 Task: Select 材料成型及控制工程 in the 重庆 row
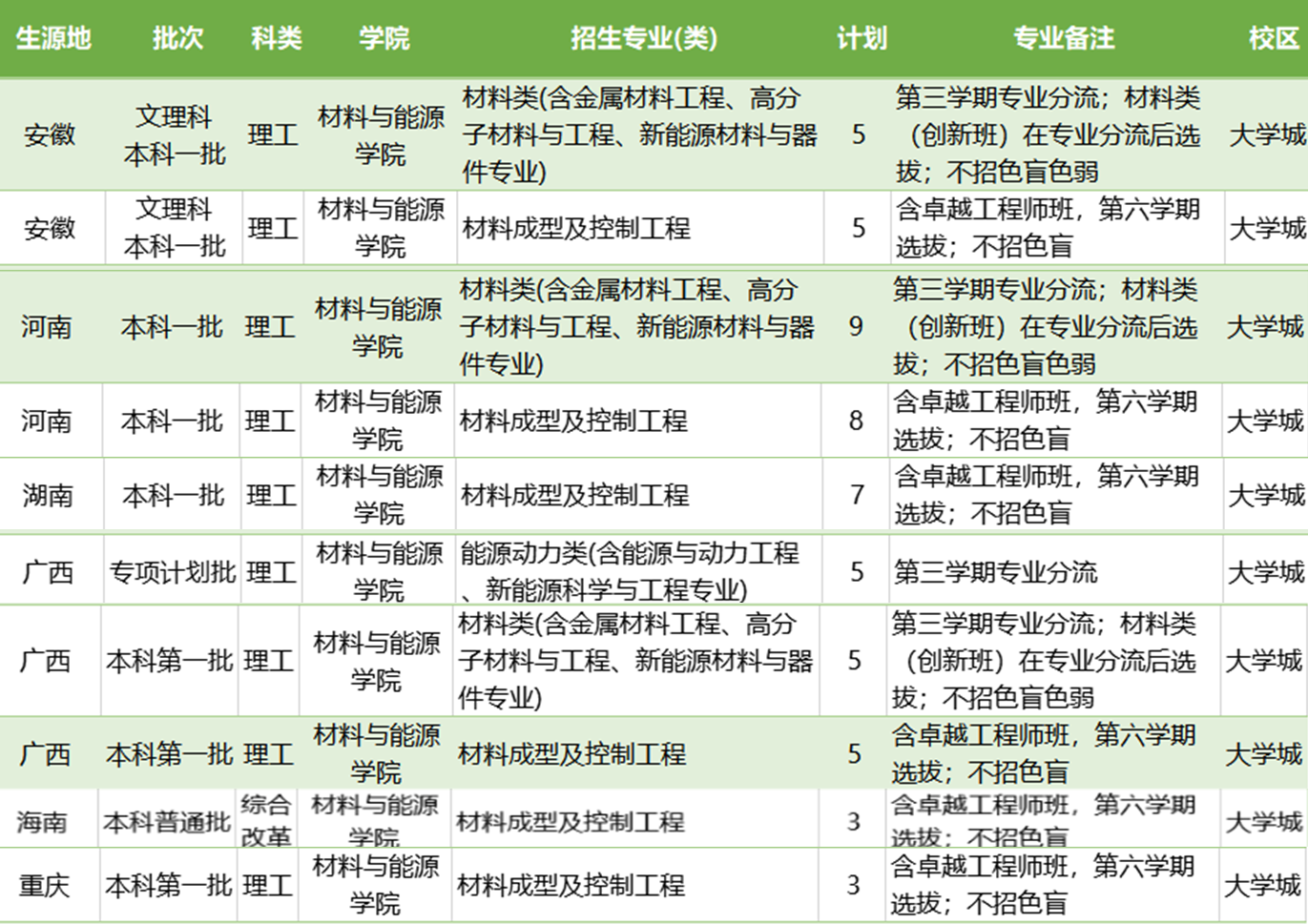click(571, 885)
